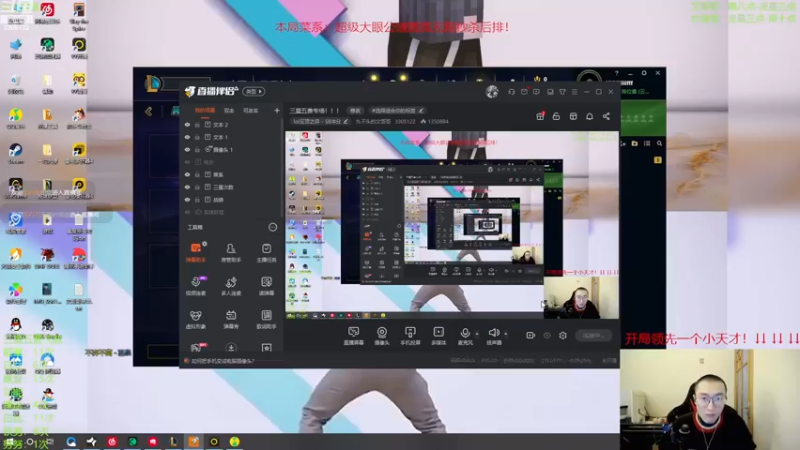The height and width of the screenshot is (450, 800).
Task: Add a screen capture source from bottom bar
Action: click(354, 336)
